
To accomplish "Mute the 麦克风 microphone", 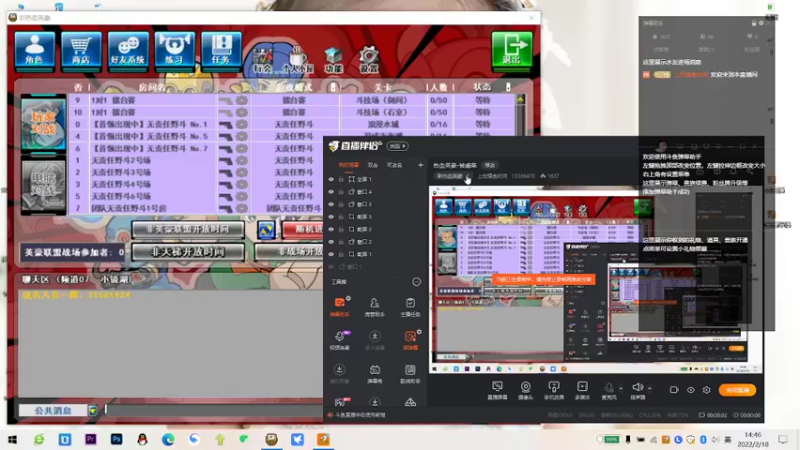I will (x=609, y=390).
